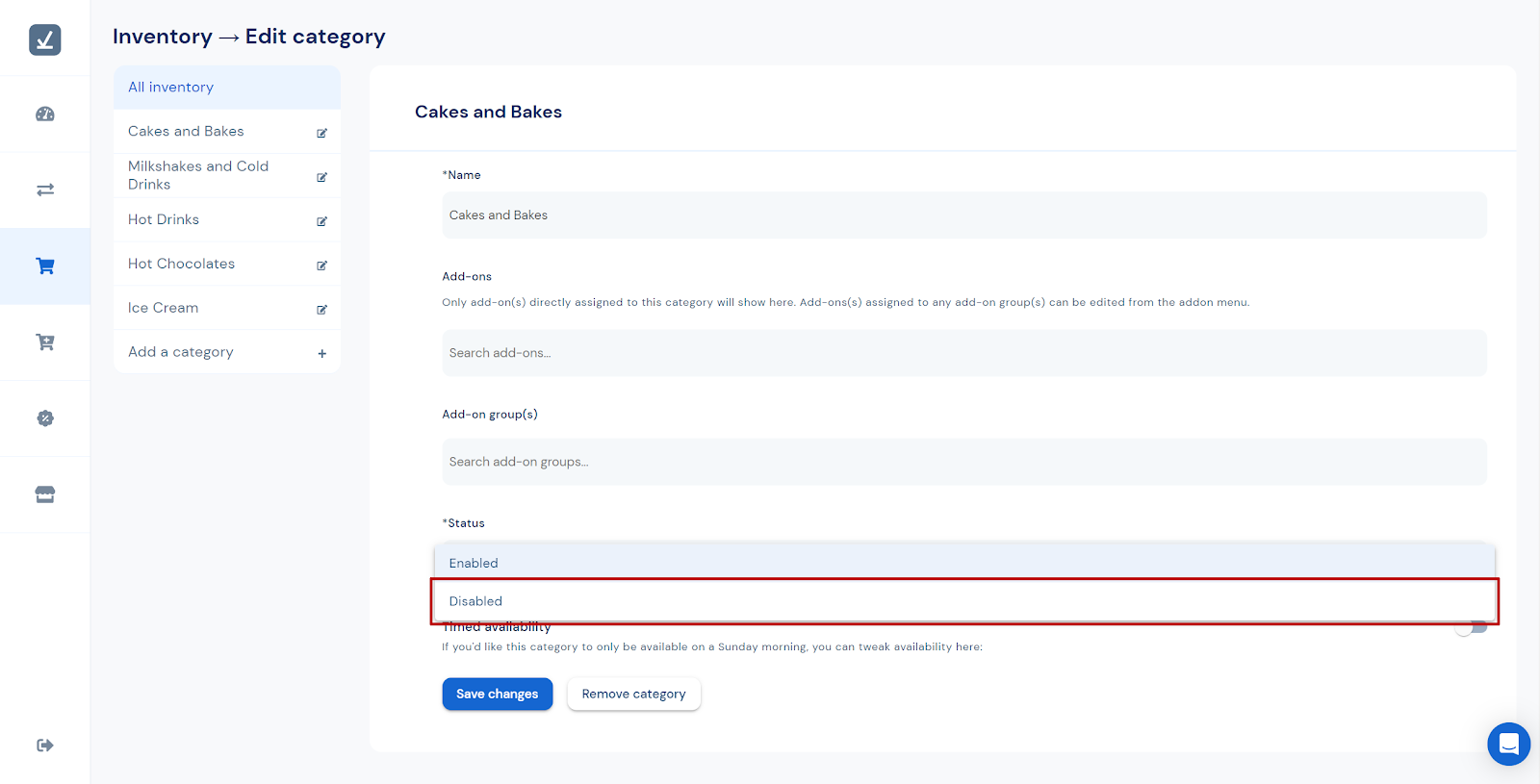Image resolution: width=1540 pixels, height=784 pixels.
Task: Open the Search add-on groups field
Action: 962,462
